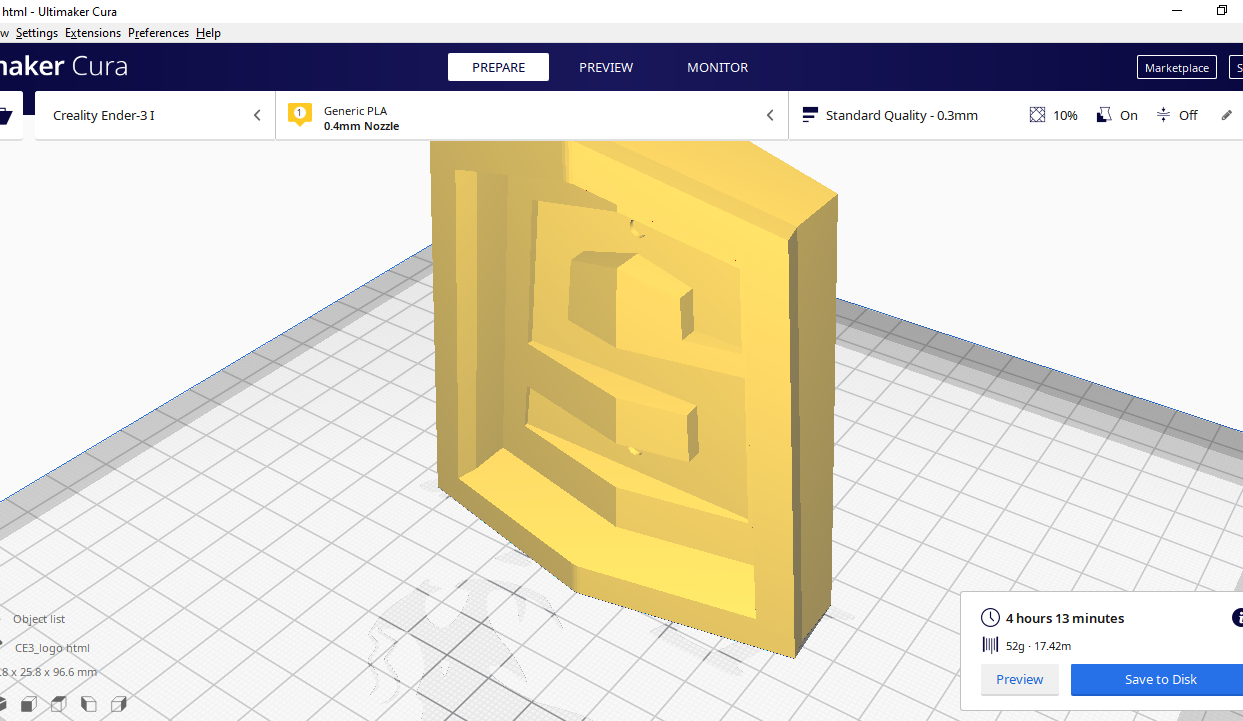The image size is (1243, 721).
Task: Click the support structure icon
Action: pos(1104,115)
